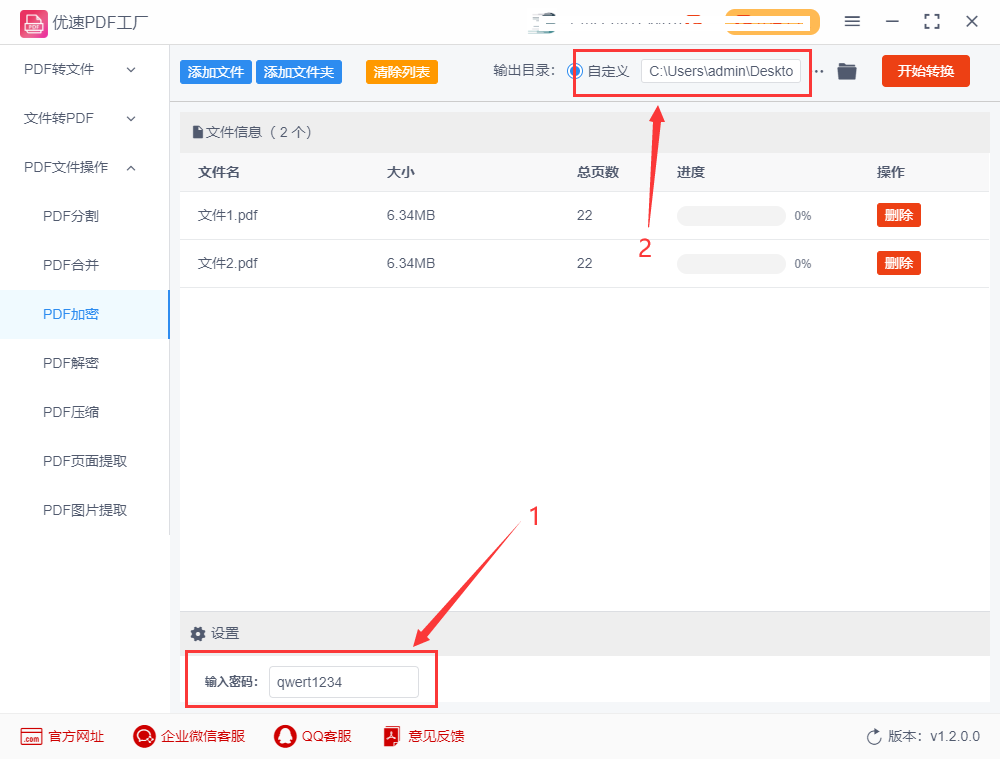Click the output directory path field
Screen dimensions: 1000x760
click(x=721, y=71)
